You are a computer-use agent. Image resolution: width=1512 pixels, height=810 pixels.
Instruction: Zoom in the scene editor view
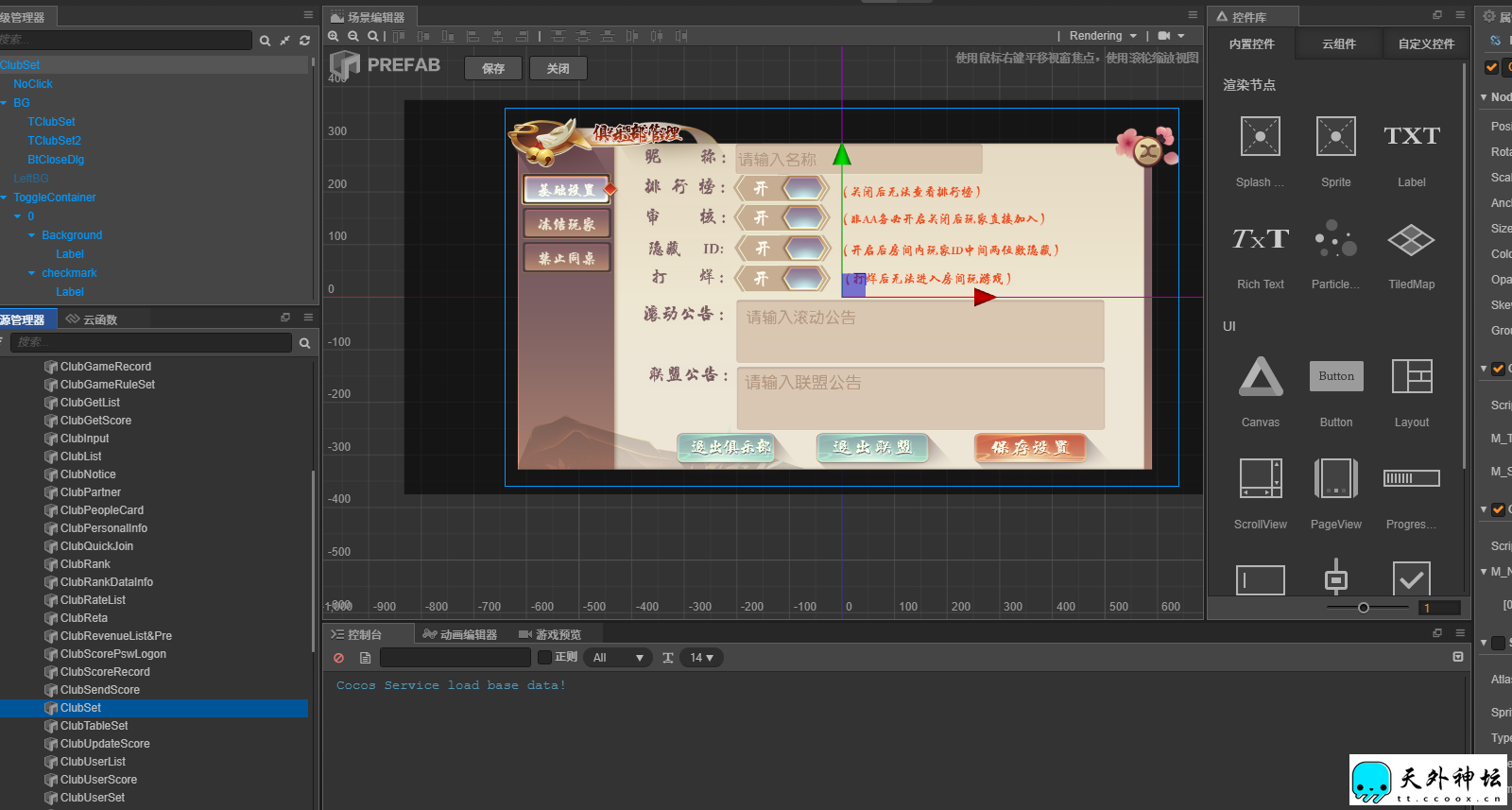[x=334, y=36]
